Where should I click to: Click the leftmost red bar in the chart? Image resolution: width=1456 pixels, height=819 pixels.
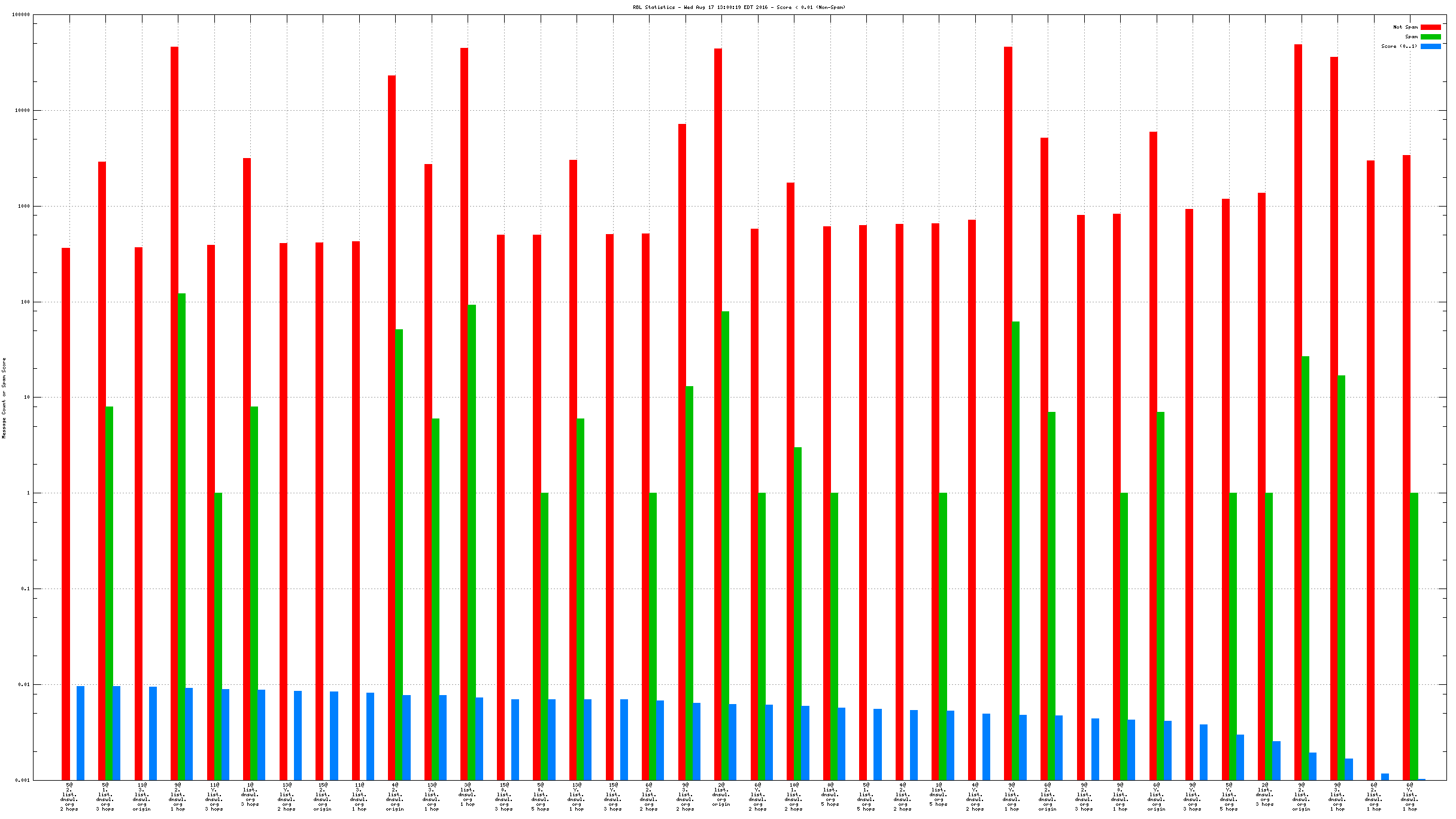66,514
